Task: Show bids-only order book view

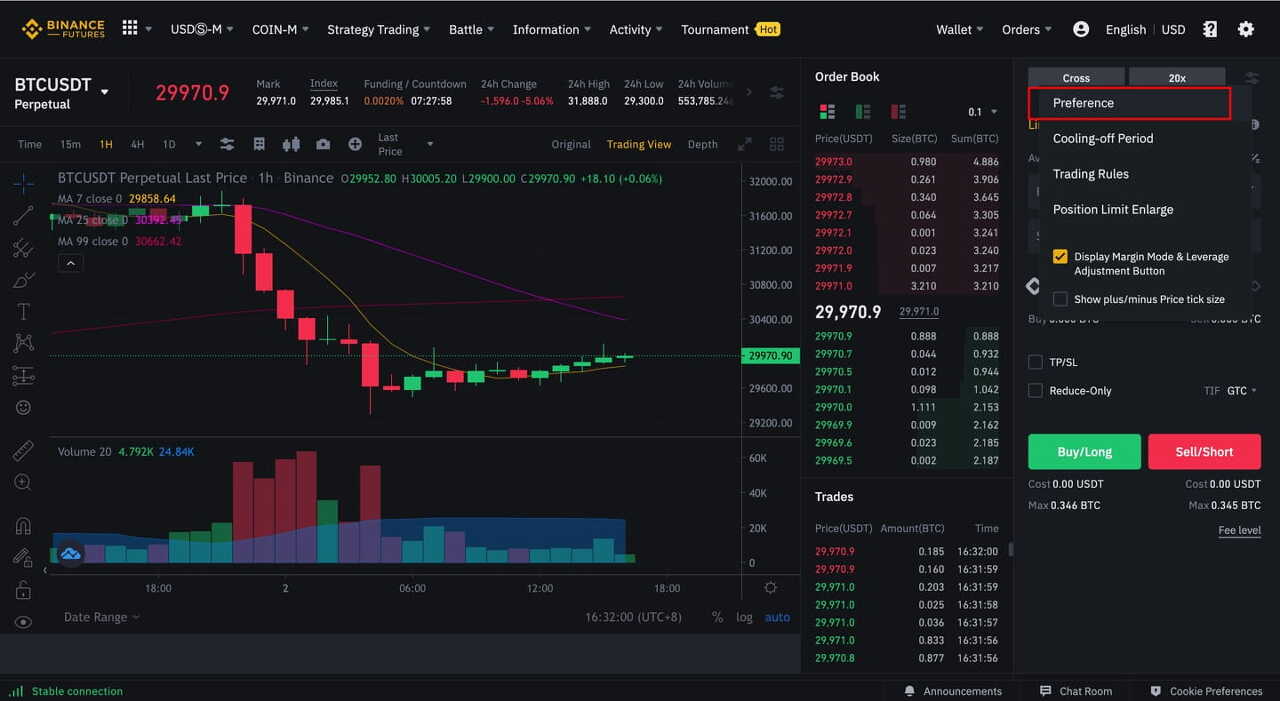Action: (x=862, y=111)
